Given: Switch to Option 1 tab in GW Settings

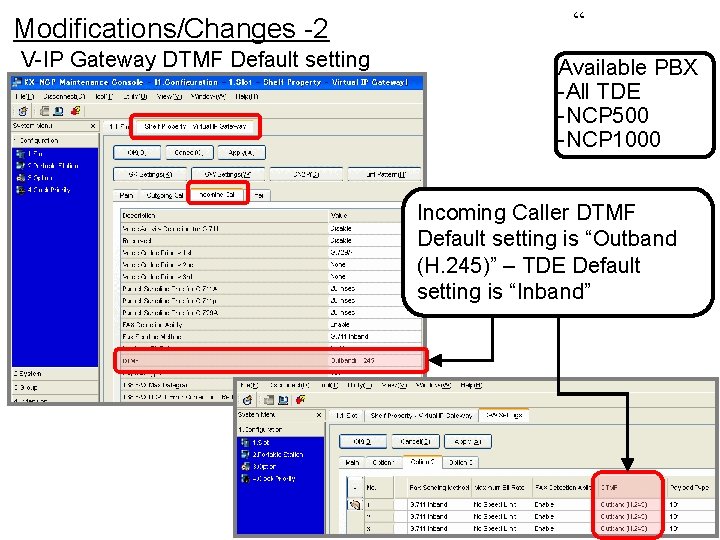Looking at the screenshot, I should pos(382,462).
